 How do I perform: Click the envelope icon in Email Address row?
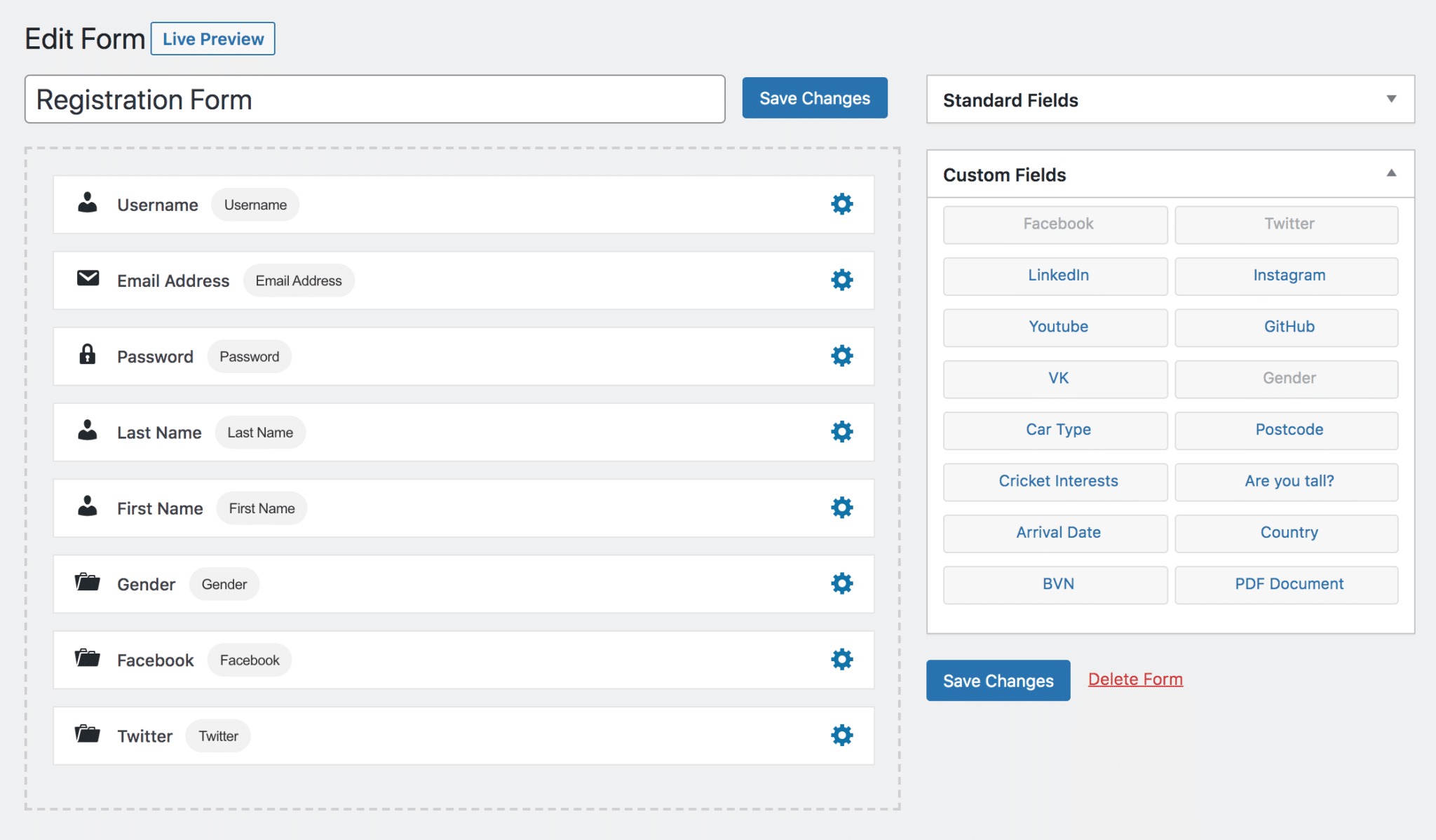[x=88, y=278]
